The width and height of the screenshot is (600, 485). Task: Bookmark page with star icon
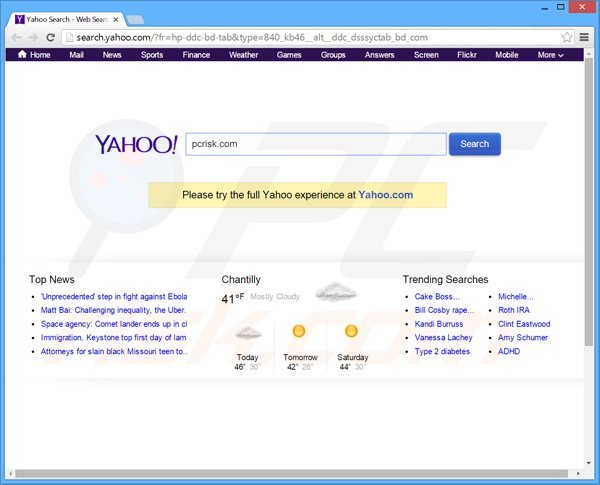point(567,37)
